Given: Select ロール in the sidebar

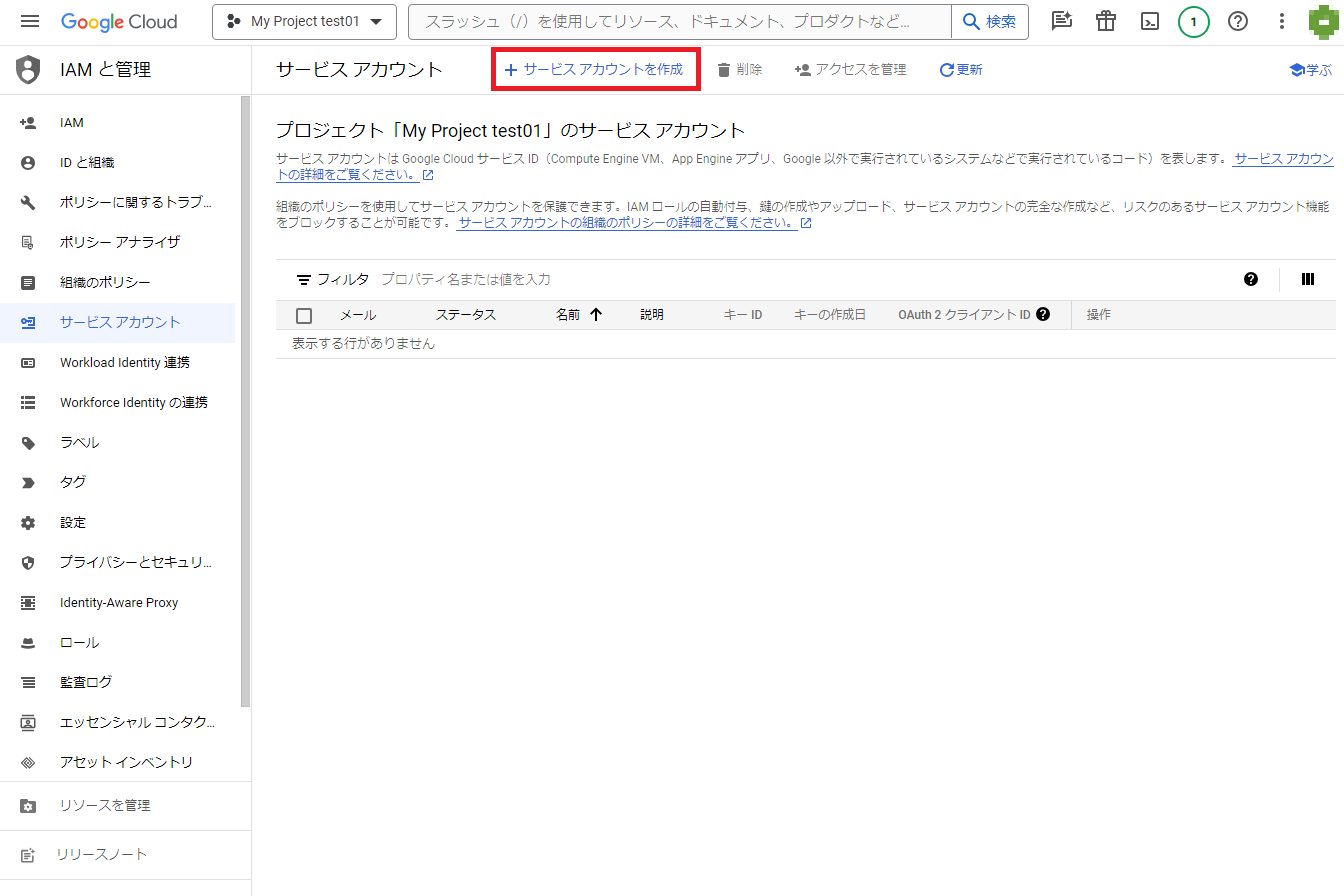Looking at the screenshot, I should tap(79, 642).
